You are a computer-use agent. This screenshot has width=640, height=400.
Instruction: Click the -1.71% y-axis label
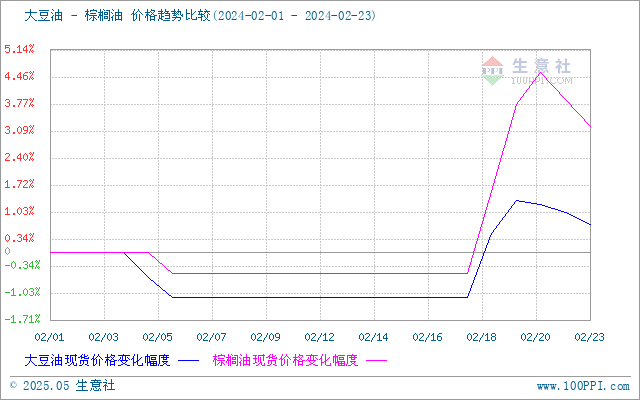point(22,319)
